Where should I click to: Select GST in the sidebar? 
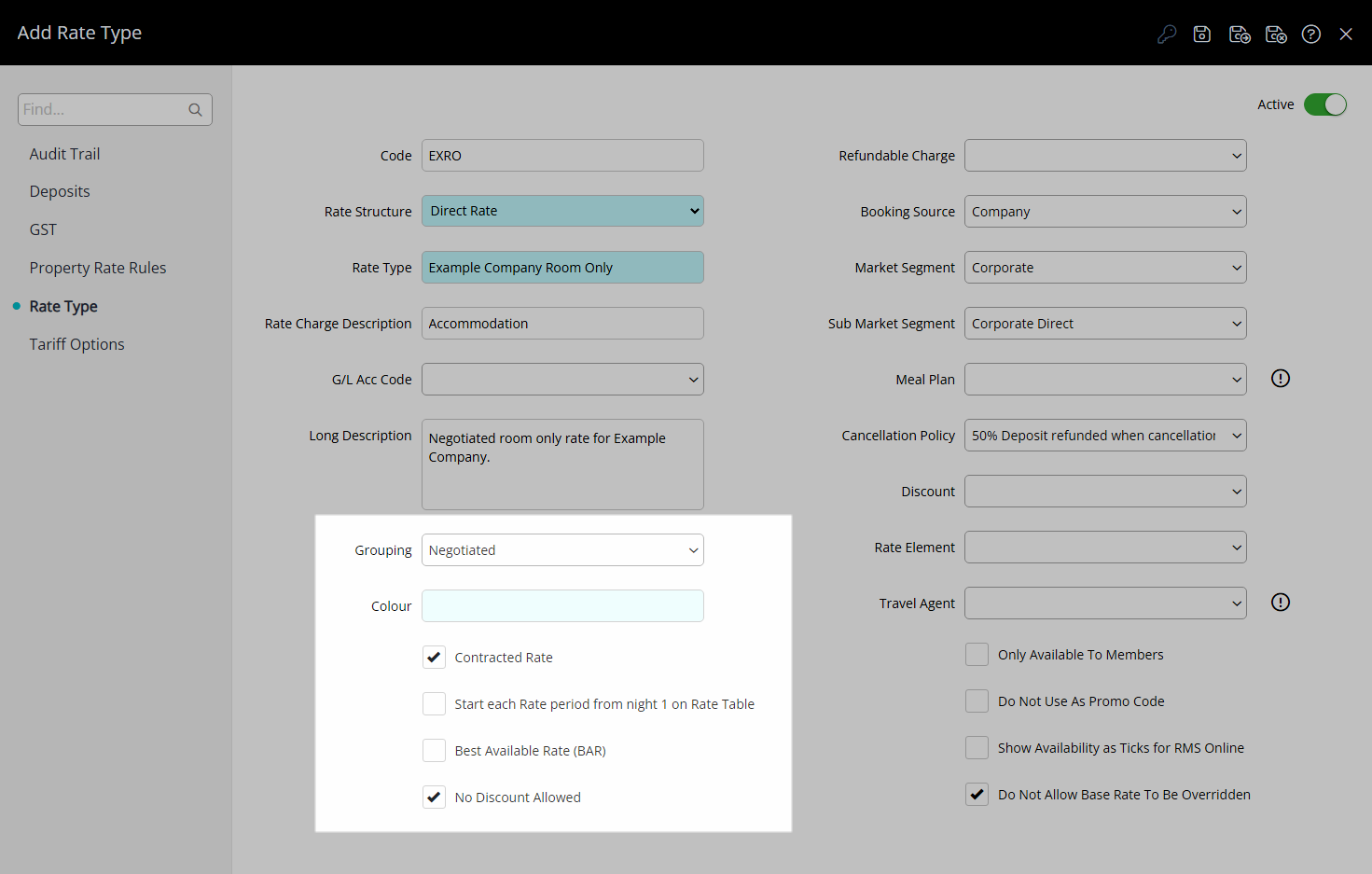coord(43,229)
